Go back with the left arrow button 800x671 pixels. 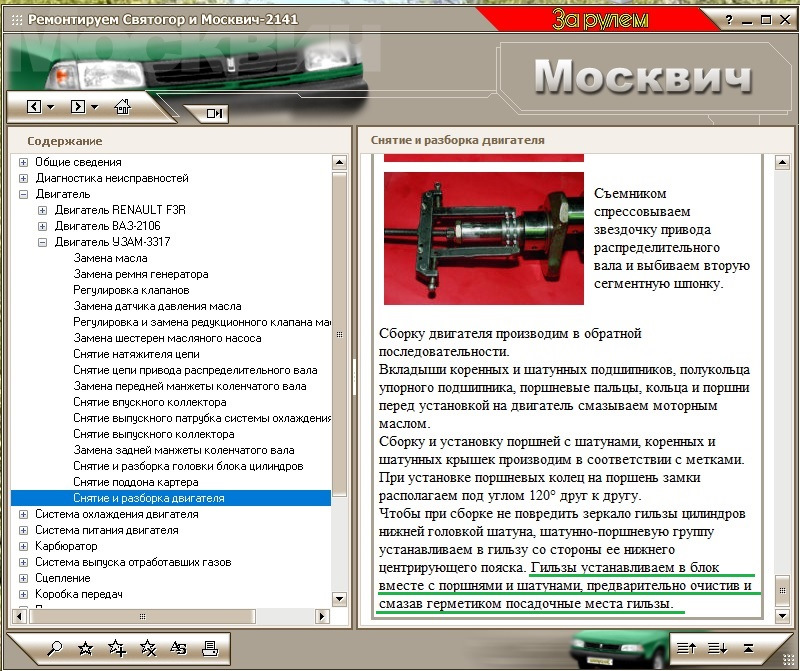34,107
